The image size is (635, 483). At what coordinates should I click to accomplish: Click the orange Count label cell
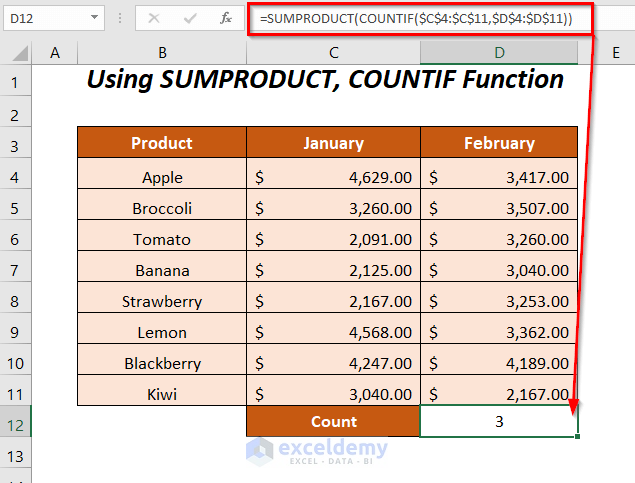coord(333,421)
